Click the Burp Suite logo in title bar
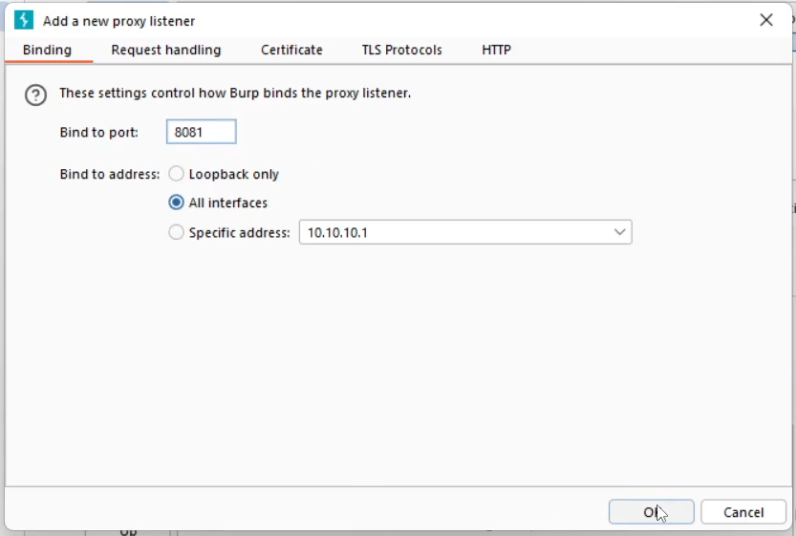This screenshot has height=536, width=796. (x=24, y=20)
